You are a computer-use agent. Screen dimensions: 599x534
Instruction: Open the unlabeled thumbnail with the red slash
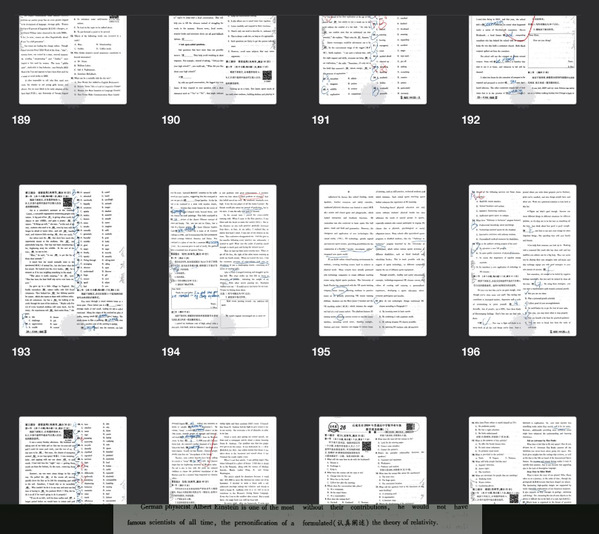pyautogui.click(x=223, y=460)
